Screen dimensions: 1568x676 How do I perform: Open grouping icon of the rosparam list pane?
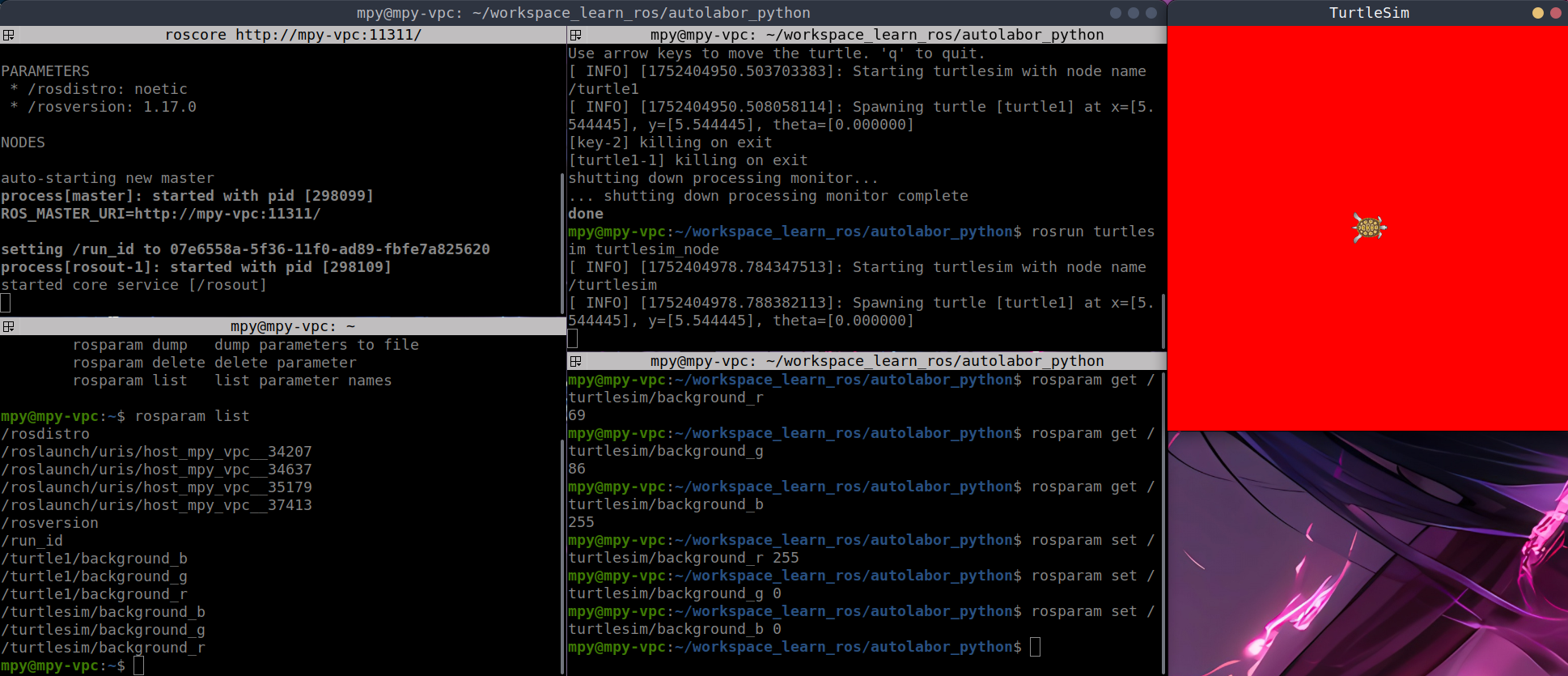tap(9, 326)
